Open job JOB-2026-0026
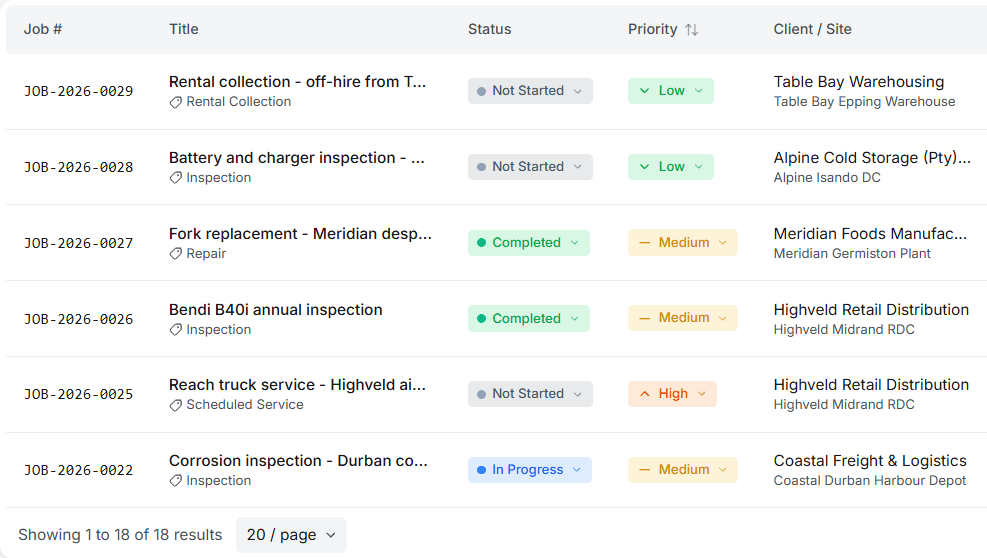The width and height of the screenshot is (987, 558). pos(79,319)
